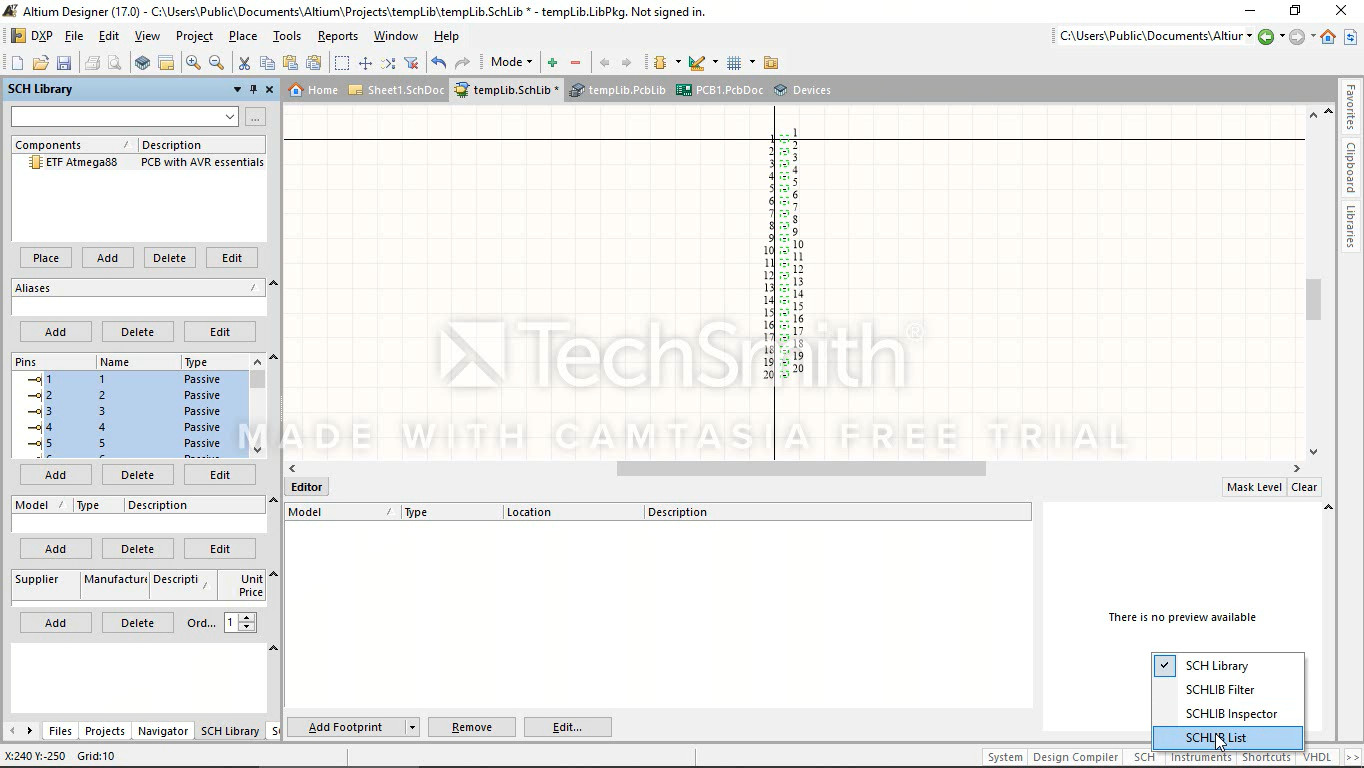Pin the SCH Library panel

[253, 89]
